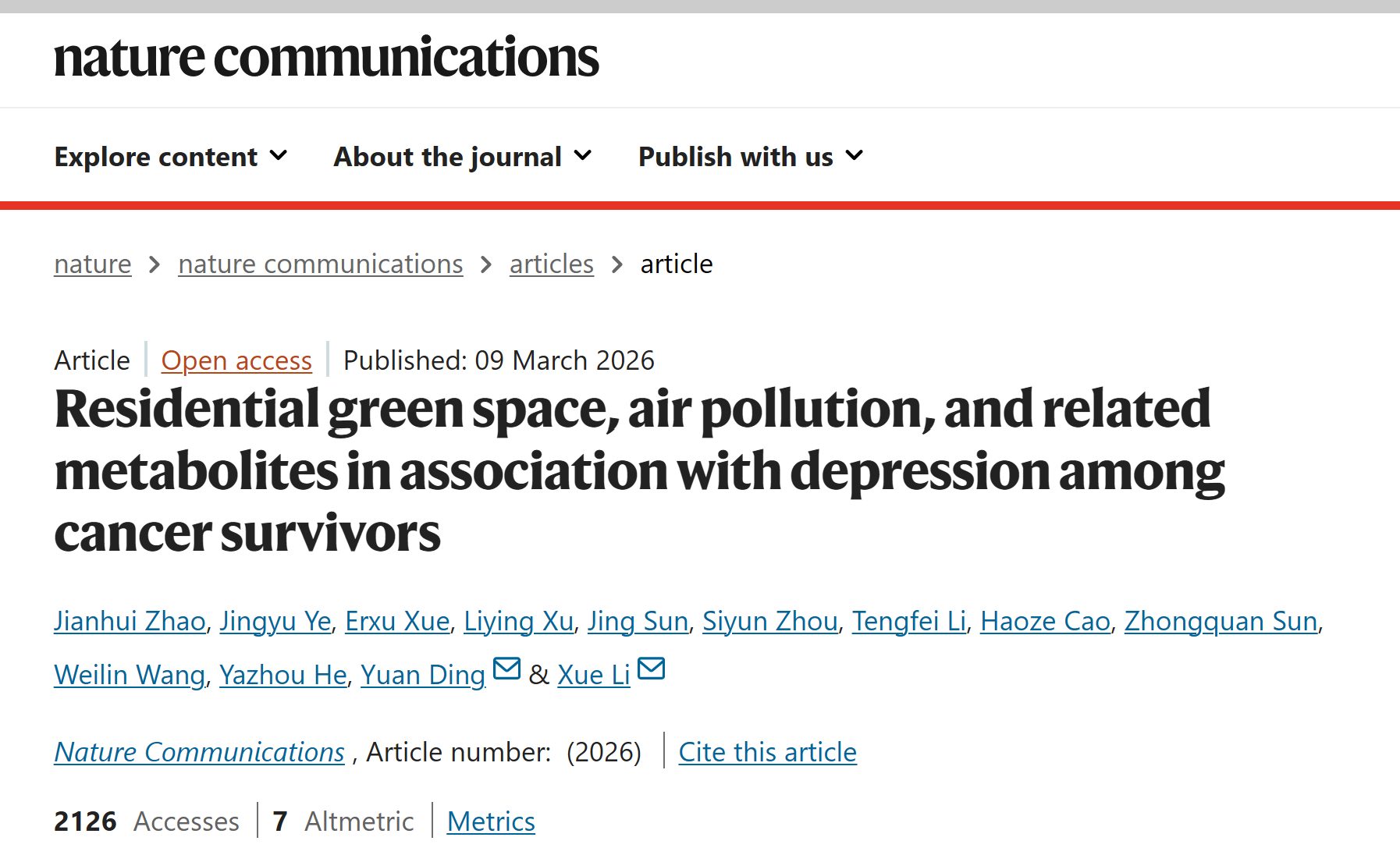
Task: Go to the nature breadcrumb link
Action: 92,264
